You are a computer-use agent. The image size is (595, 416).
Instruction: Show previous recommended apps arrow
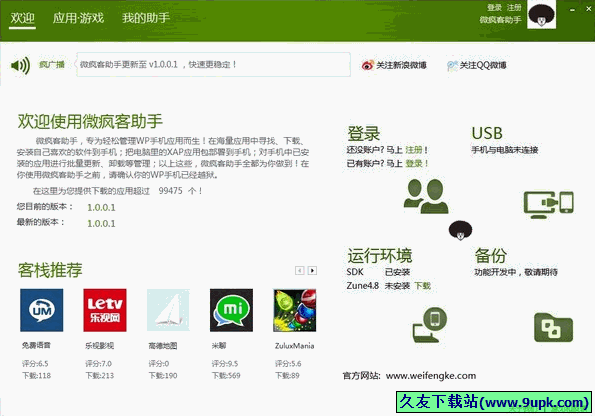tap(299, 271)
